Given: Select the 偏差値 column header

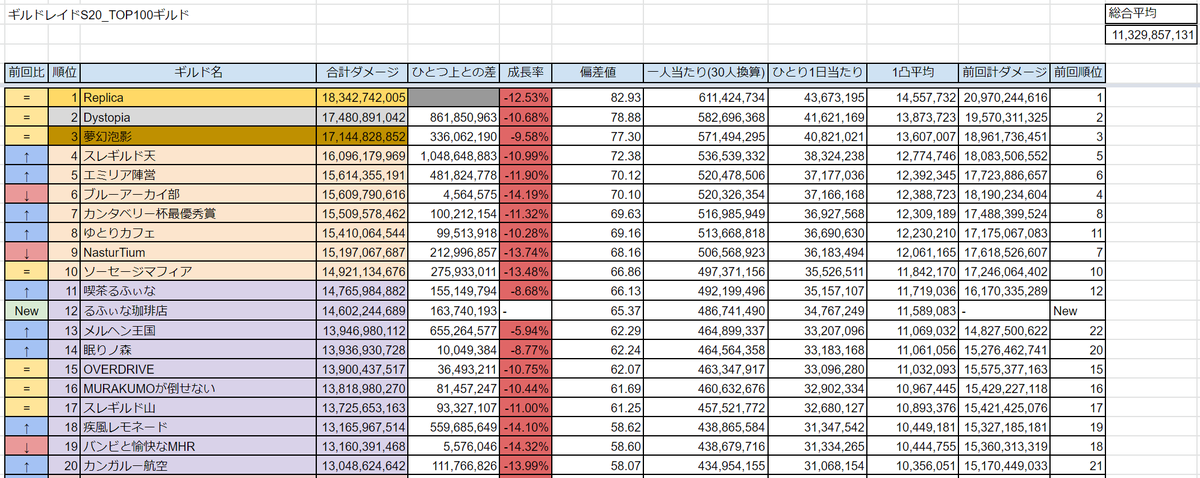Looking at the screenshot, I should (x=599, y=73).
